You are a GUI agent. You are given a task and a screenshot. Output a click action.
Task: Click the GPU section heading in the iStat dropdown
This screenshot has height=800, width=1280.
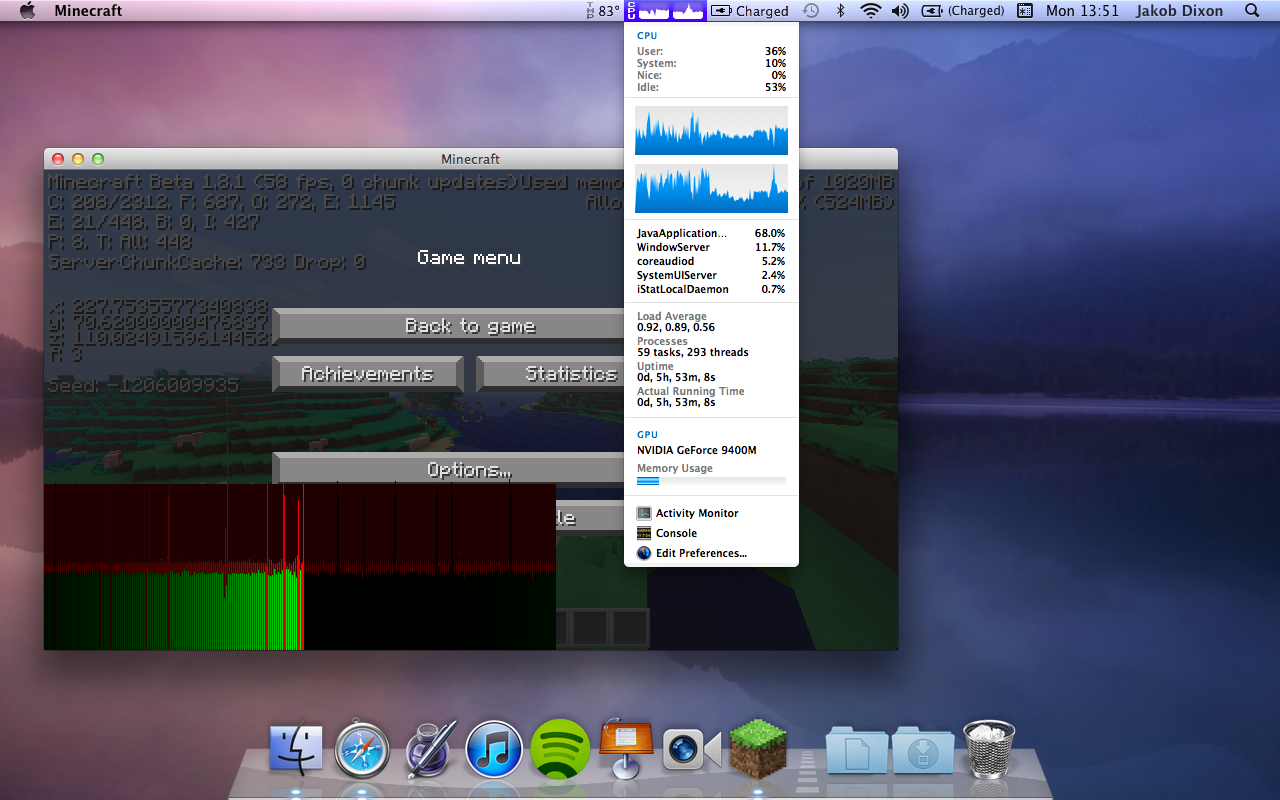tap(647, 435)
